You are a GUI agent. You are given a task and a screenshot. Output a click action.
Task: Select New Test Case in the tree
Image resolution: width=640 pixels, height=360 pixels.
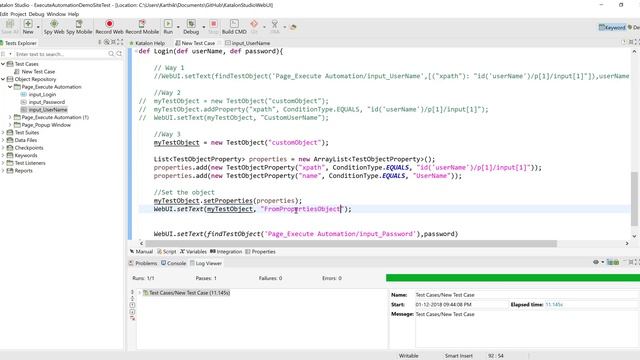[38, 71]
